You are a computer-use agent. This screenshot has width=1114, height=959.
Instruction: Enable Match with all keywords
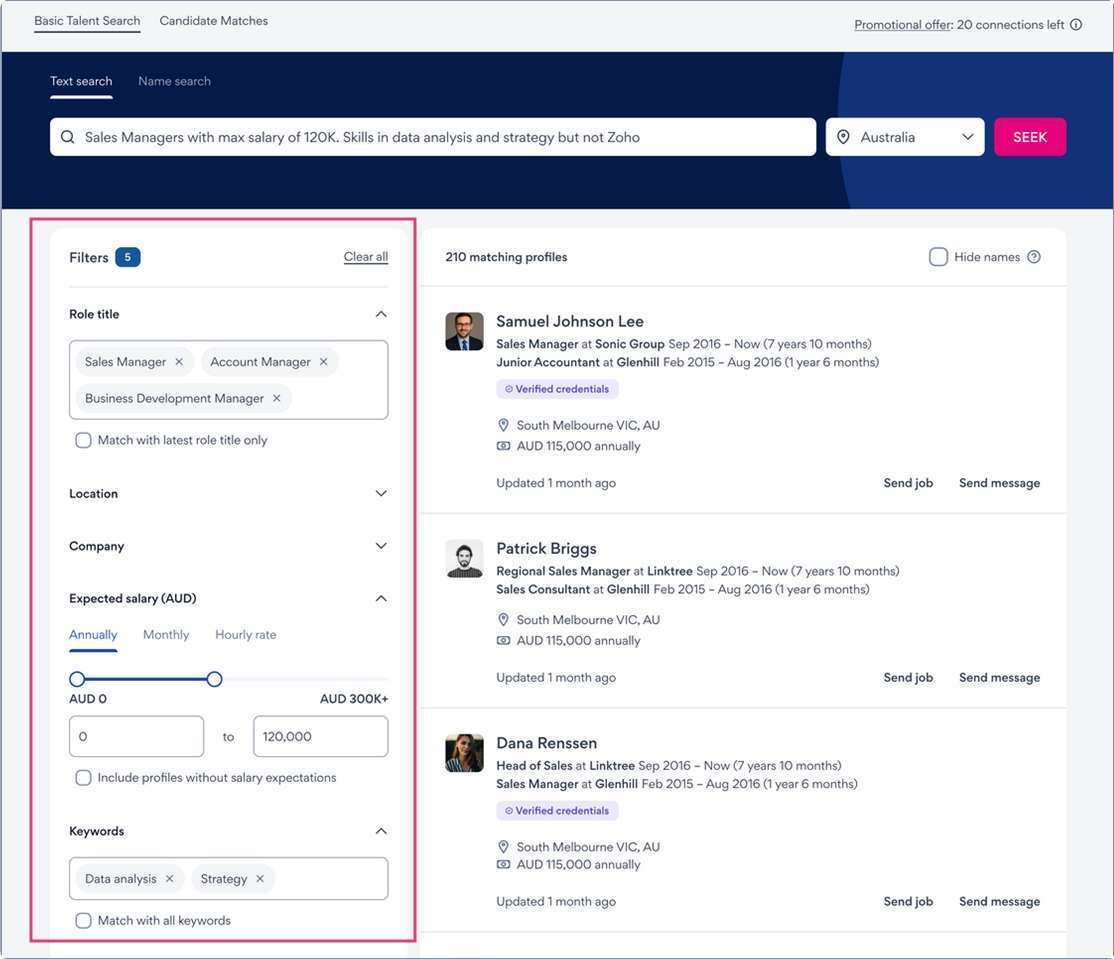[83, 921]
